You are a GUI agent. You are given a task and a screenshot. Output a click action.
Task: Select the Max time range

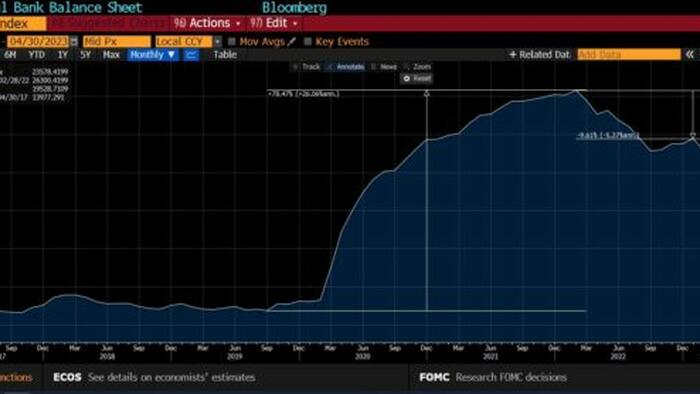[x=111, y=55]
